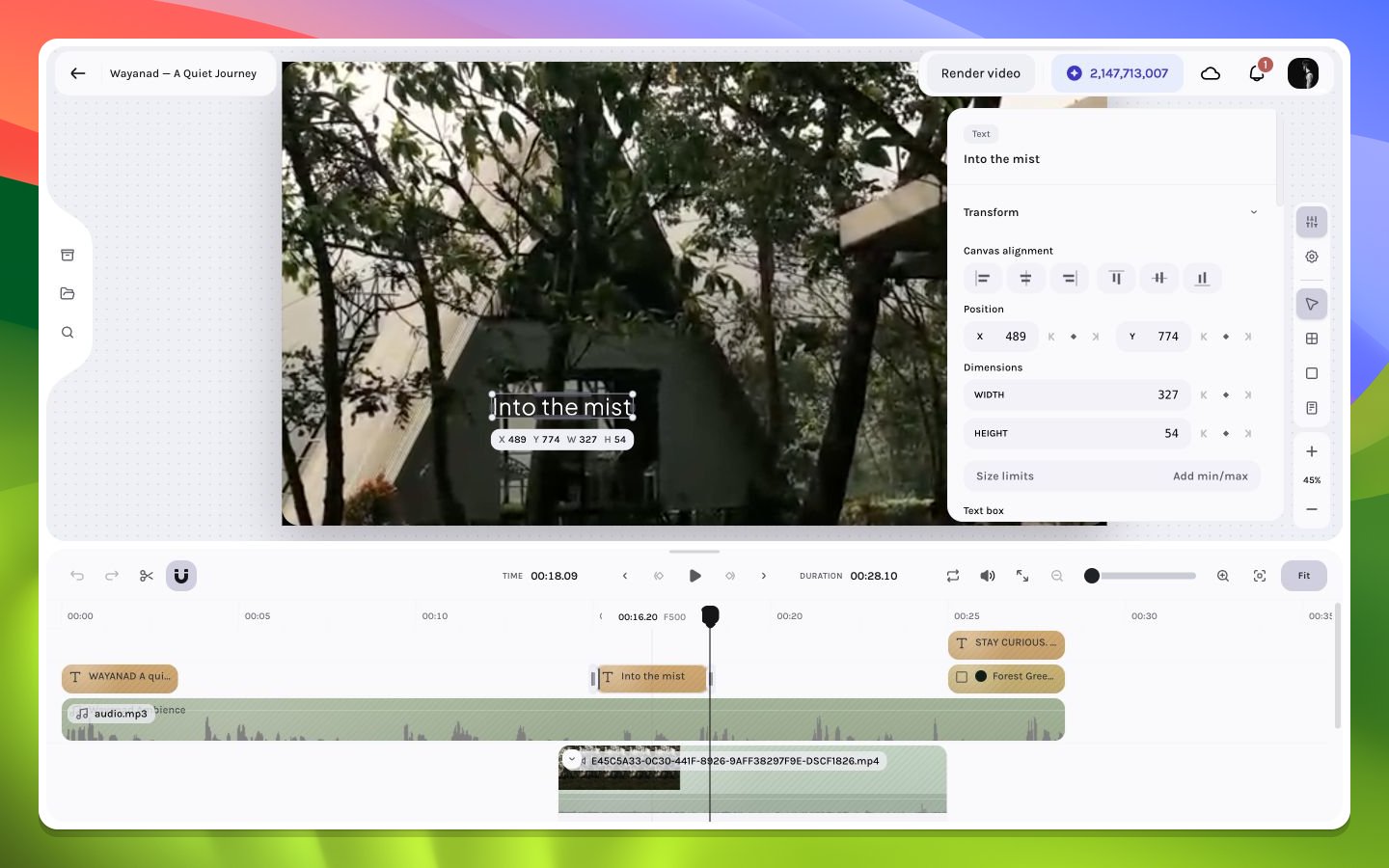Zoom in the timeline

tap(1223, 576)
